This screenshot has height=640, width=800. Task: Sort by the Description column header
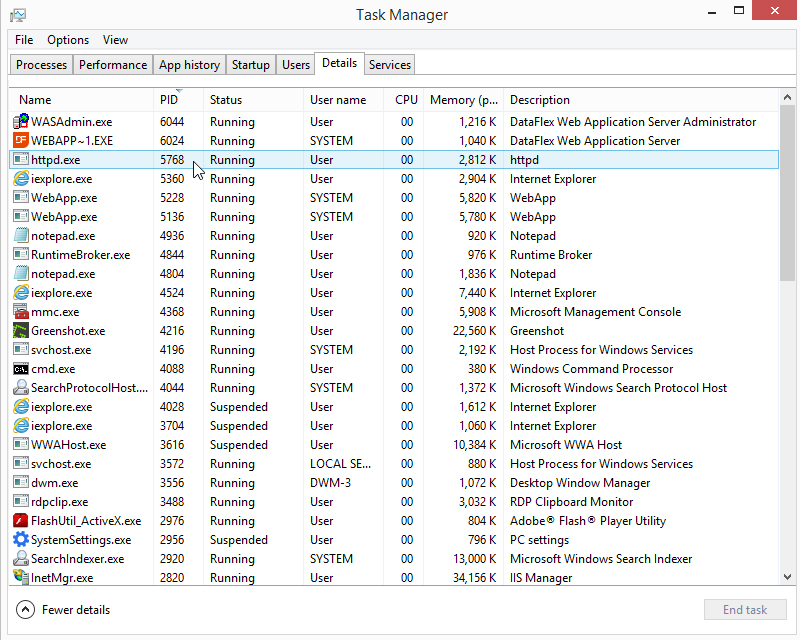pyautogui.click(x=641, y=100)
